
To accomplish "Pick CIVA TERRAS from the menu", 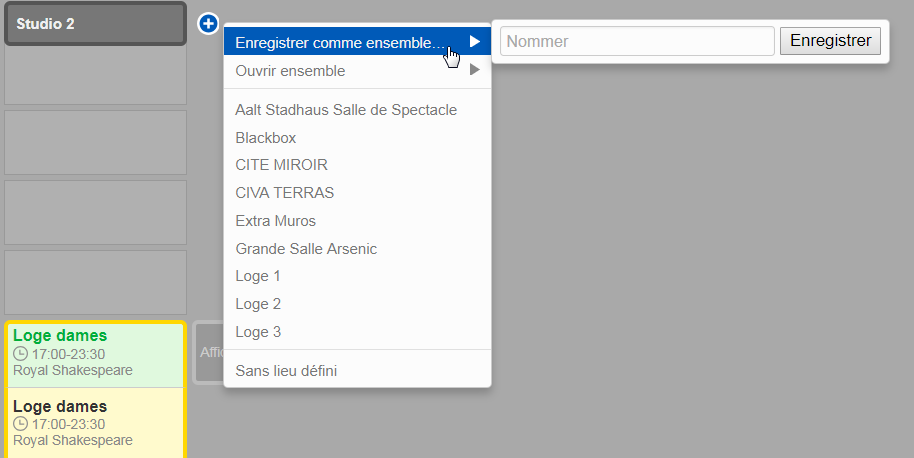I will point(284,192).
